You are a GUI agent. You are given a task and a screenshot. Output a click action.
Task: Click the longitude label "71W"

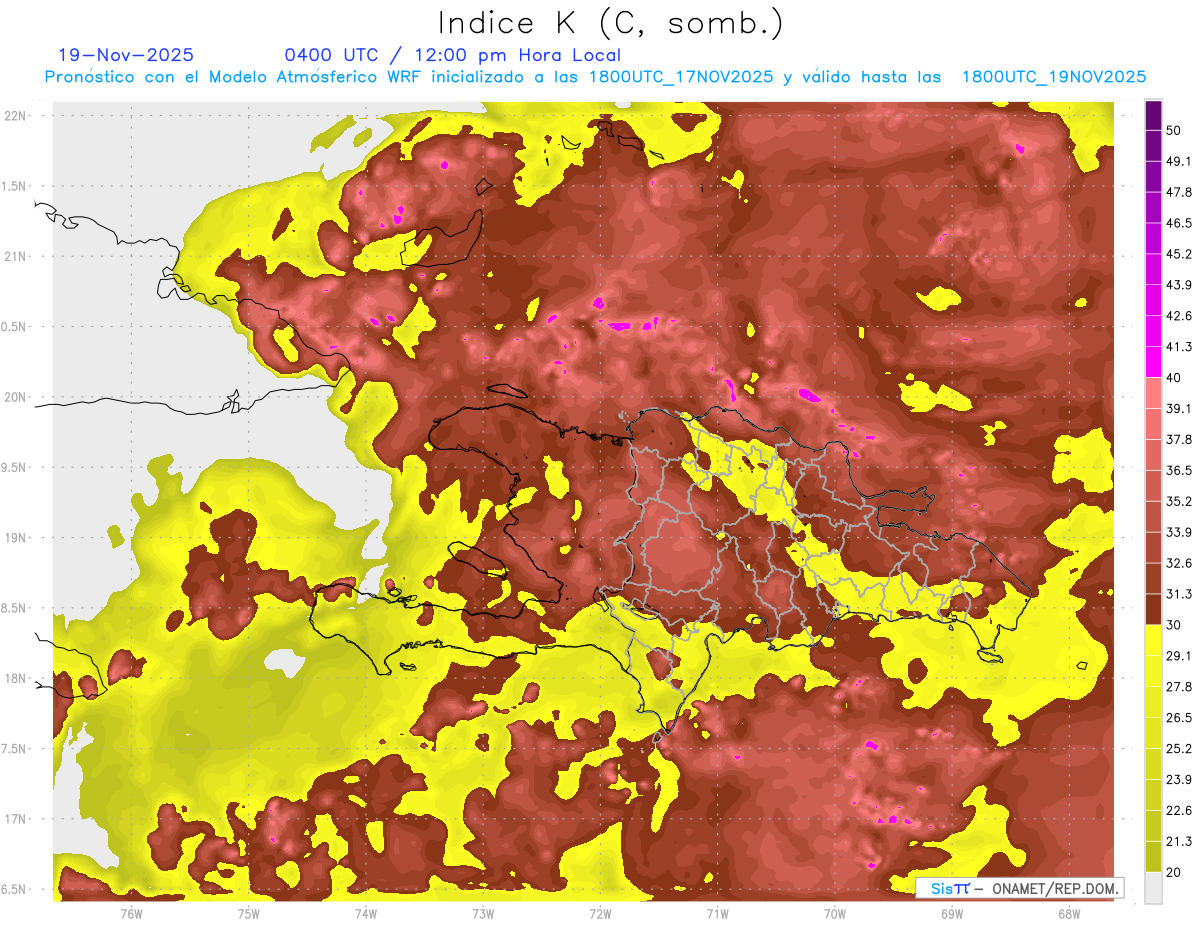(717, 914)
